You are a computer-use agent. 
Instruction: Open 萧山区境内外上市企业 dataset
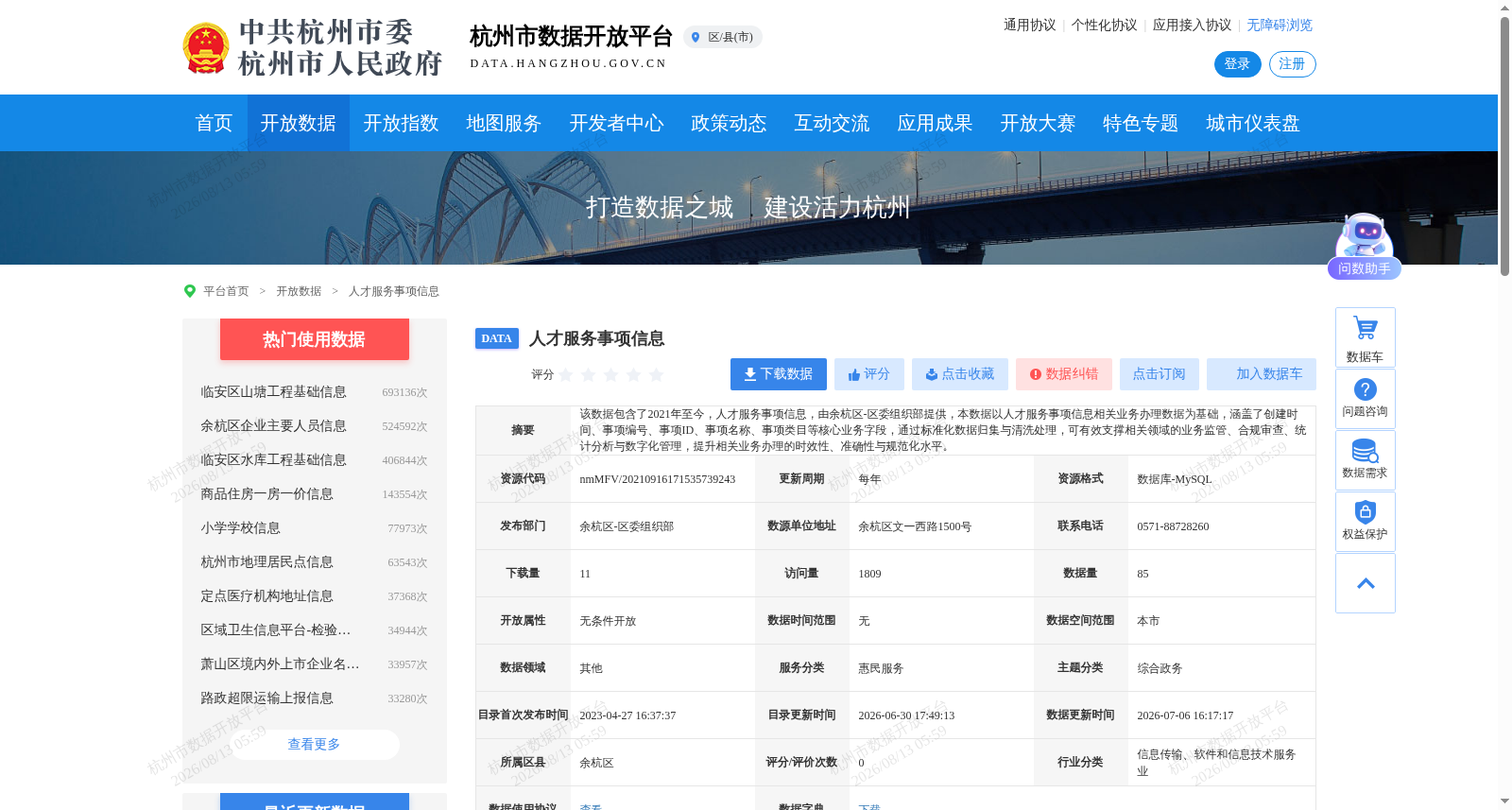[x=280, y=664]
